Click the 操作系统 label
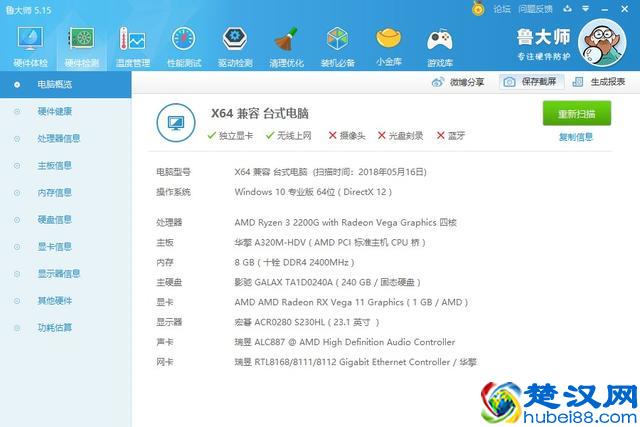 173,192
